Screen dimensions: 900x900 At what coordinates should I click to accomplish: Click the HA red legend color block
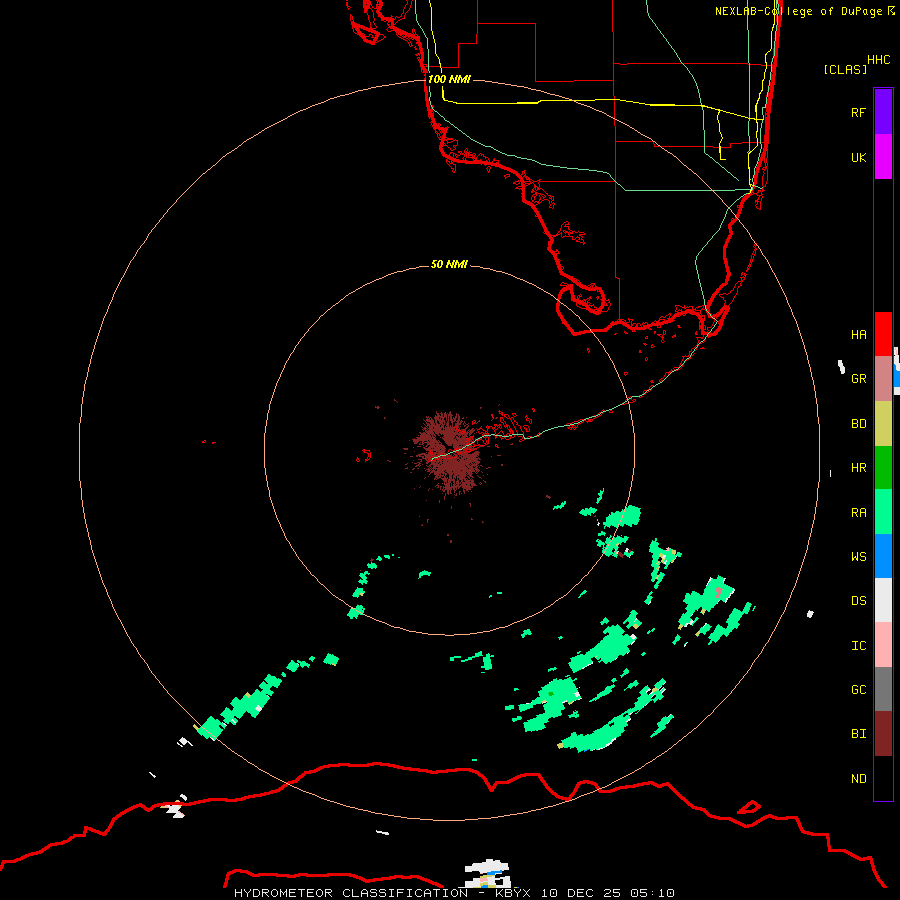pyautogui.click(x=883, y=334)
